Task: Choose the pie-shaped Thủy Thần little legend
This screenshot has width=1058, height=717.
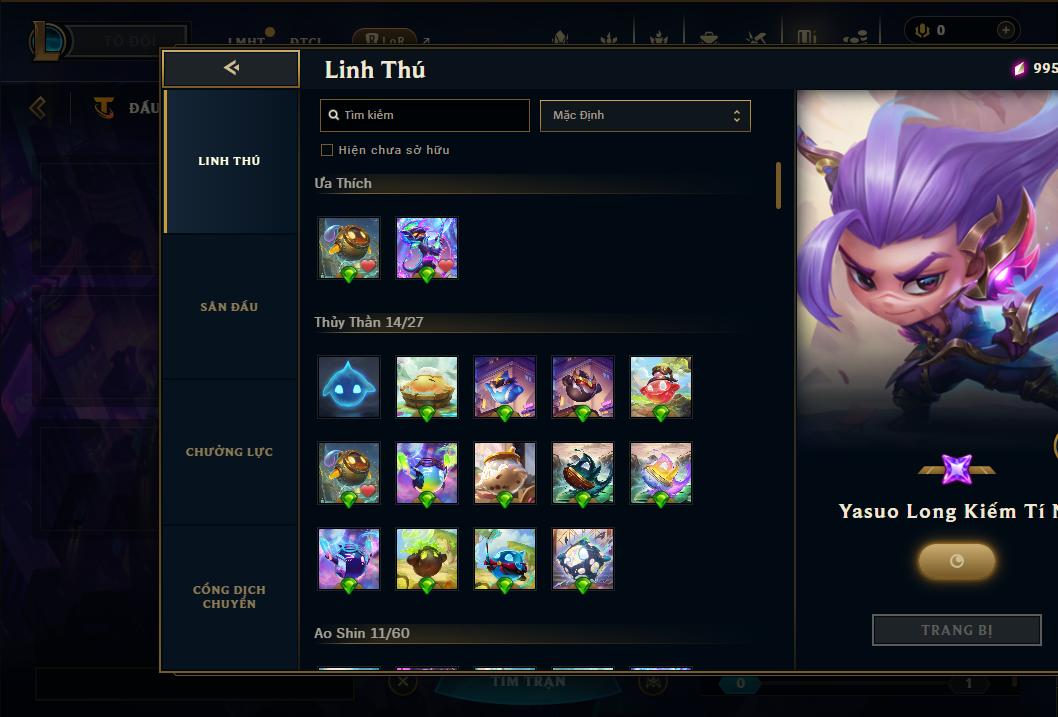Action: [426, 387]
